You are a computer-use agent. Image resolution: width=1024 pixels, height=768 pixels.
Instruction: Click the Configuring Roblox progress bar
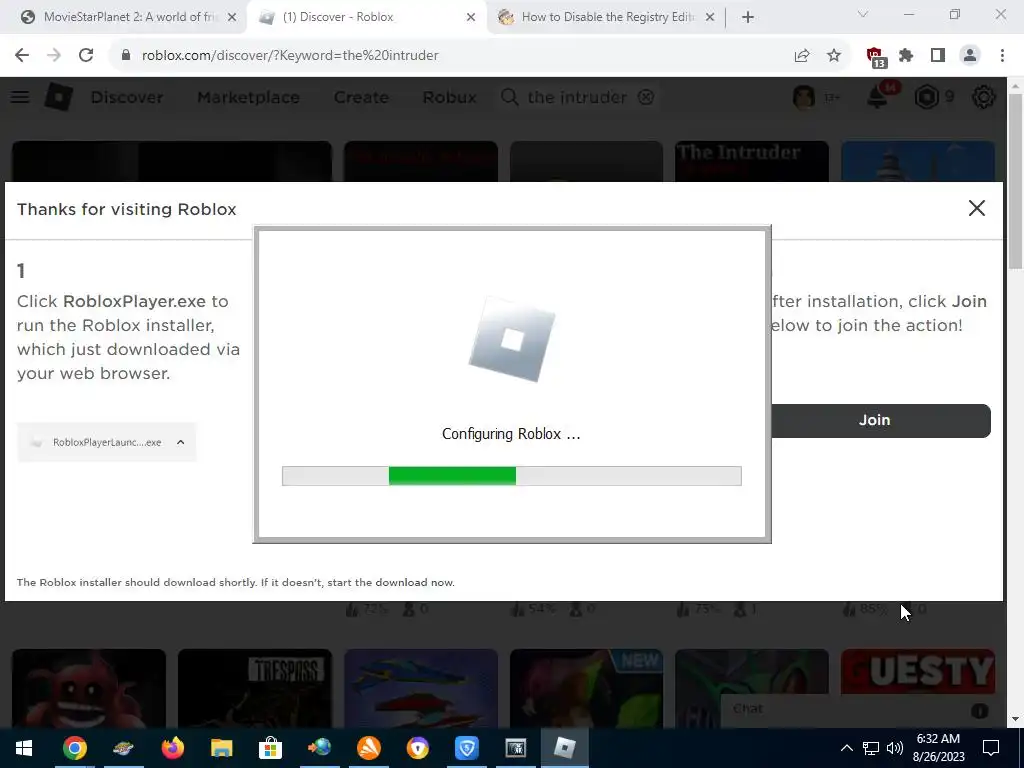click(x=511, y=476)
